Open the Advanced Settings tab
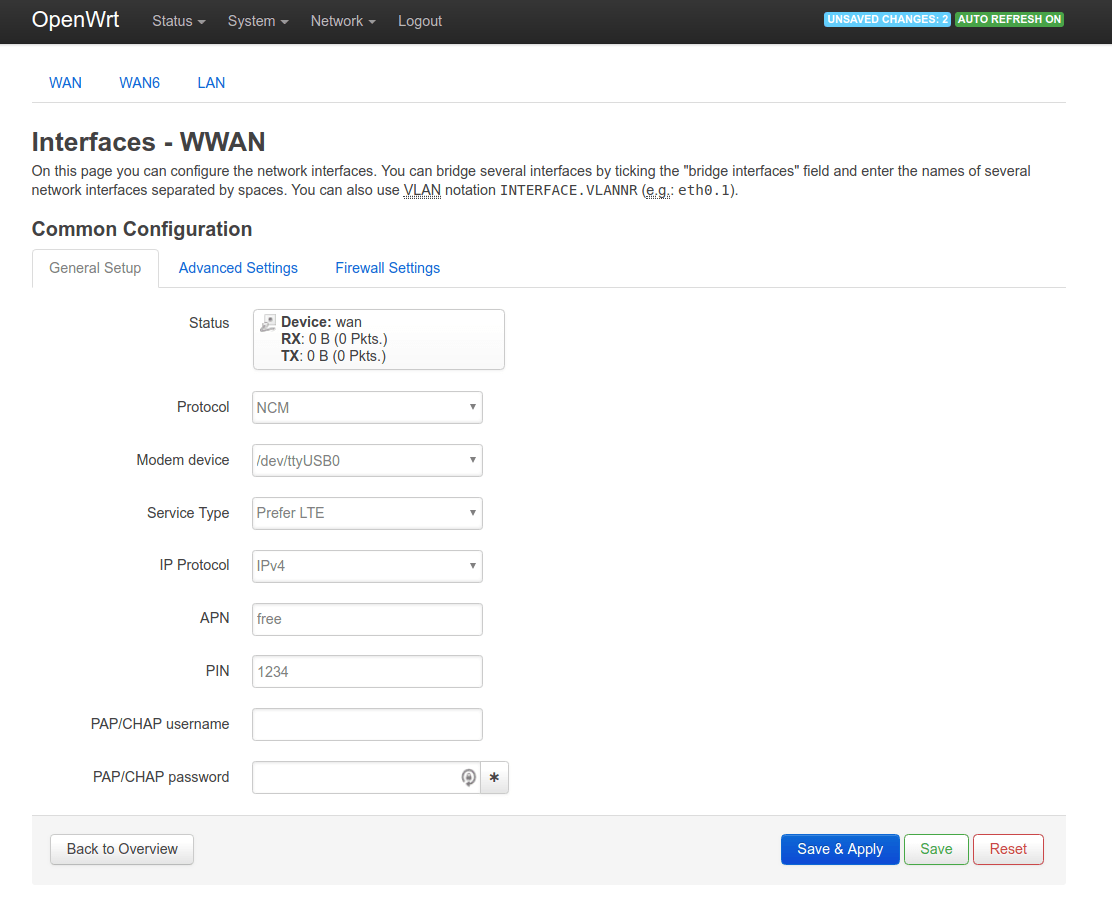Screen dimensions: 1112x902 point(238,268)
